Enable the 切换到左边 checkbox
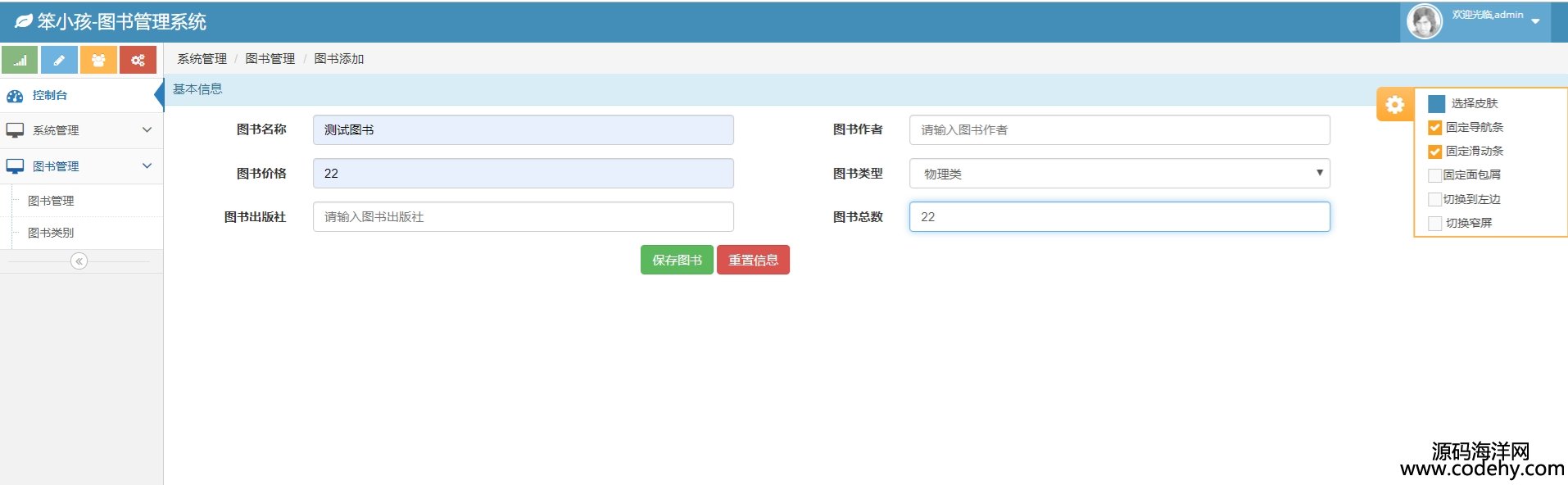Viewport: 1568px width, 485px height. pos(1434,199)
